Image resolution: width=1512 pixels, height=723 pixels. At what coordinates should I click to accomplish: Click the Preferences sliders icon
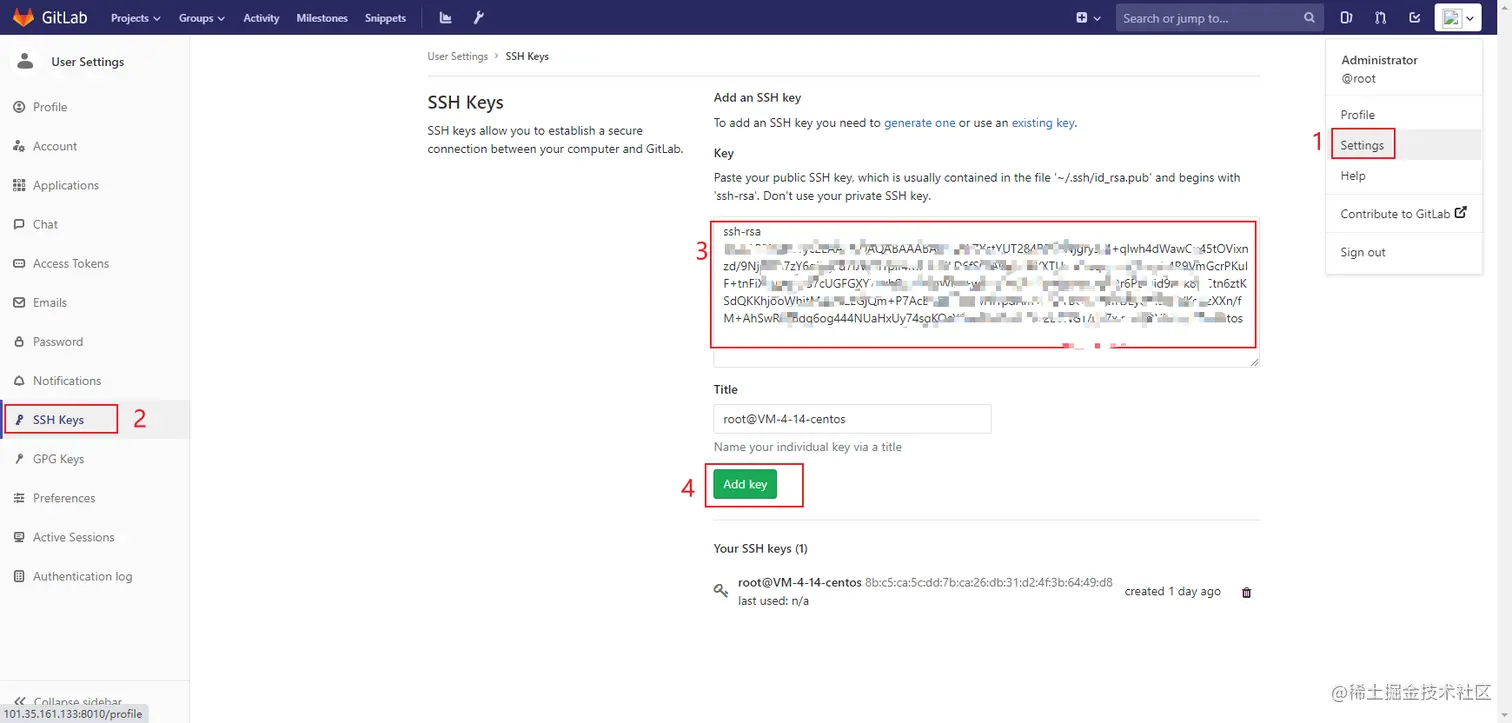19,498
